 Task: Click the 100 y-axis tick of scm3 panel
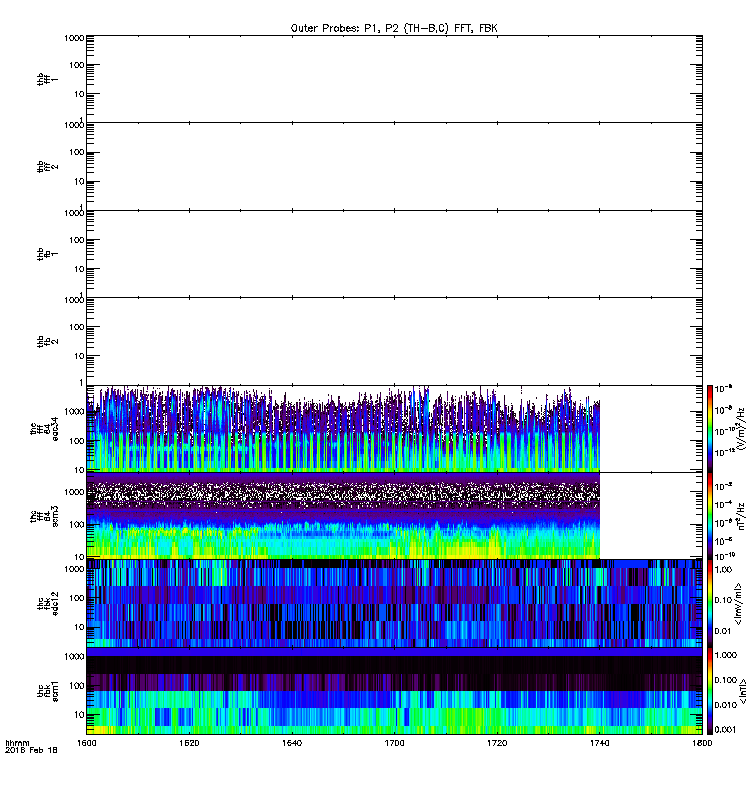[78, 524]
